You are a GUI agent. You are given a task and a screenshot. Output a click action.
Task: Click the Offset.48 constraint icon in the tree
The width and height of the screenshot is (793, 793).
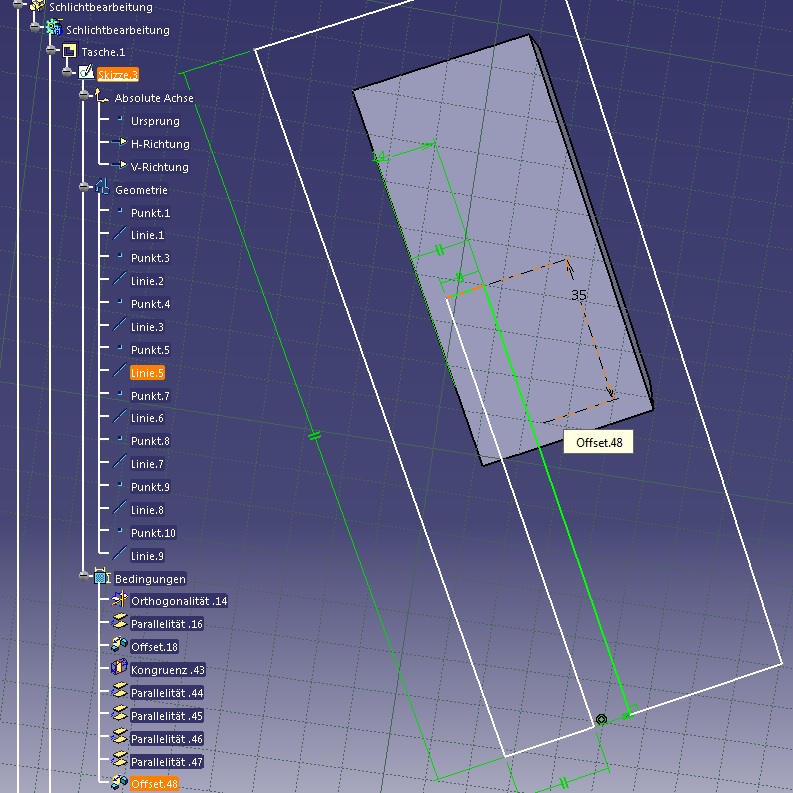click(119, 782)
